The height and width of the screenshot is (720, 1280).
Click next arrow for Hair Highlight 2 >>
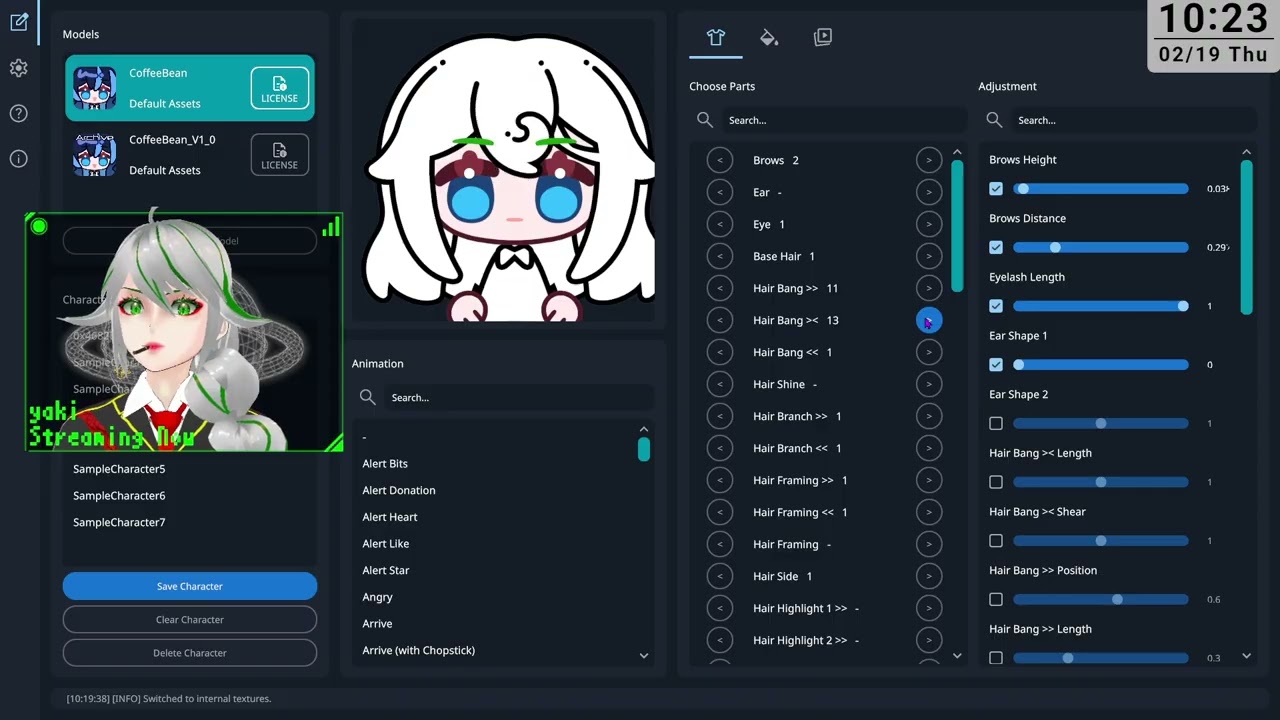(x=929, y=640)
